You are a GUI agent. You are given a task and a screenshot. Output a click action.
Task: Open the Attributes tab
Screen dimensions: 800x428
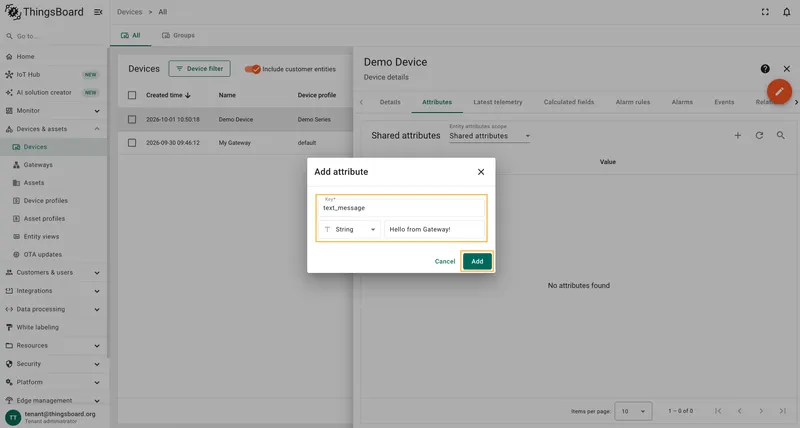click(437, 102)
